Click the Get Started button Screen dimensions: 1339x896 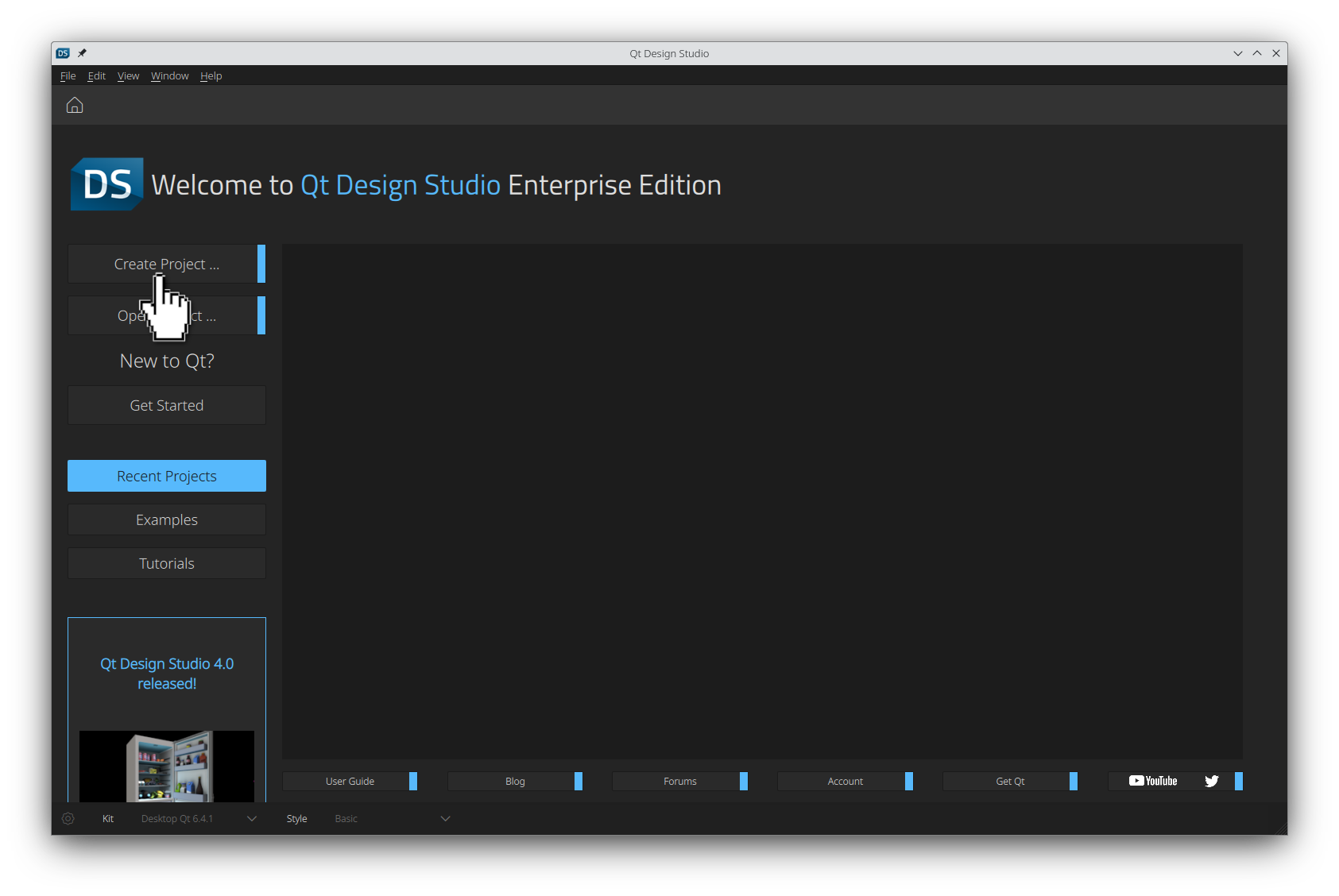coord(166,405)
